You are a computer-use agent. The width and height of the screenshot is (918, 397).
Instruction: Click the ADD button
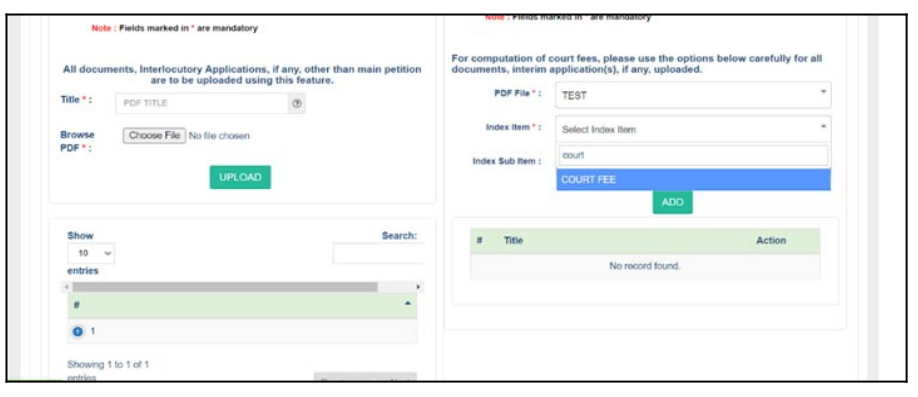[x=672, y=202]
